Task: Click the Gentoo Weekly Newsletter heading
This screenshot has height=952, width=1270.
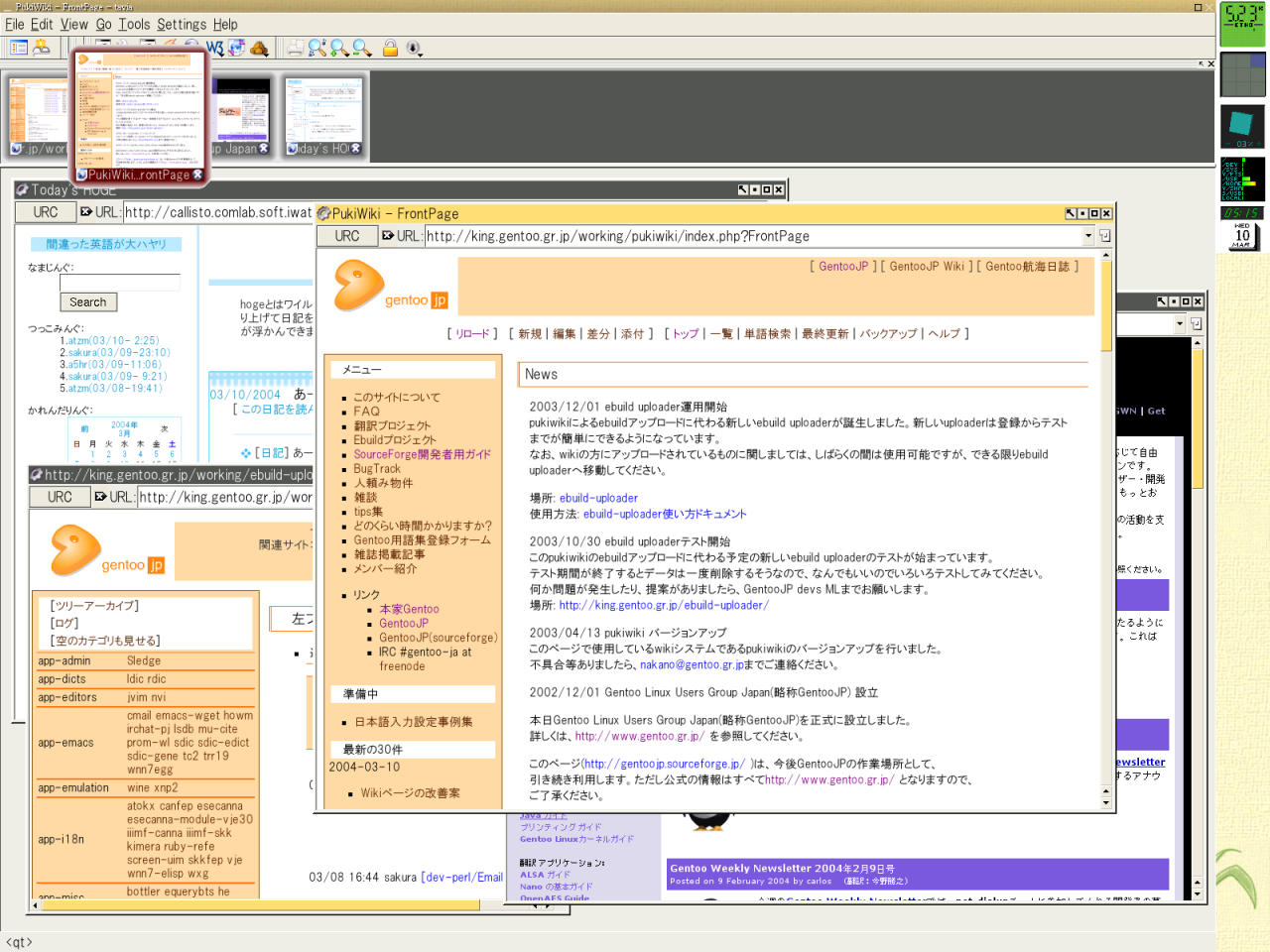Action: pos(782,869)
